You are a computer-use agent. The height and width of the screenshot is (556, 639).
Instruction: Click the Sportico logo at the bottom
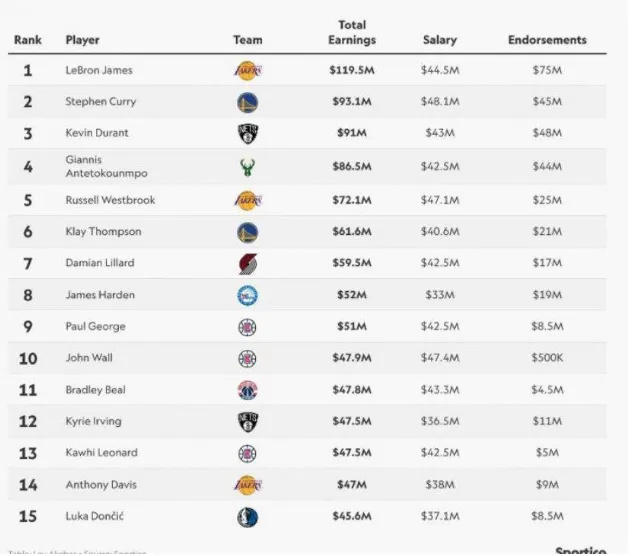[580, 549]
